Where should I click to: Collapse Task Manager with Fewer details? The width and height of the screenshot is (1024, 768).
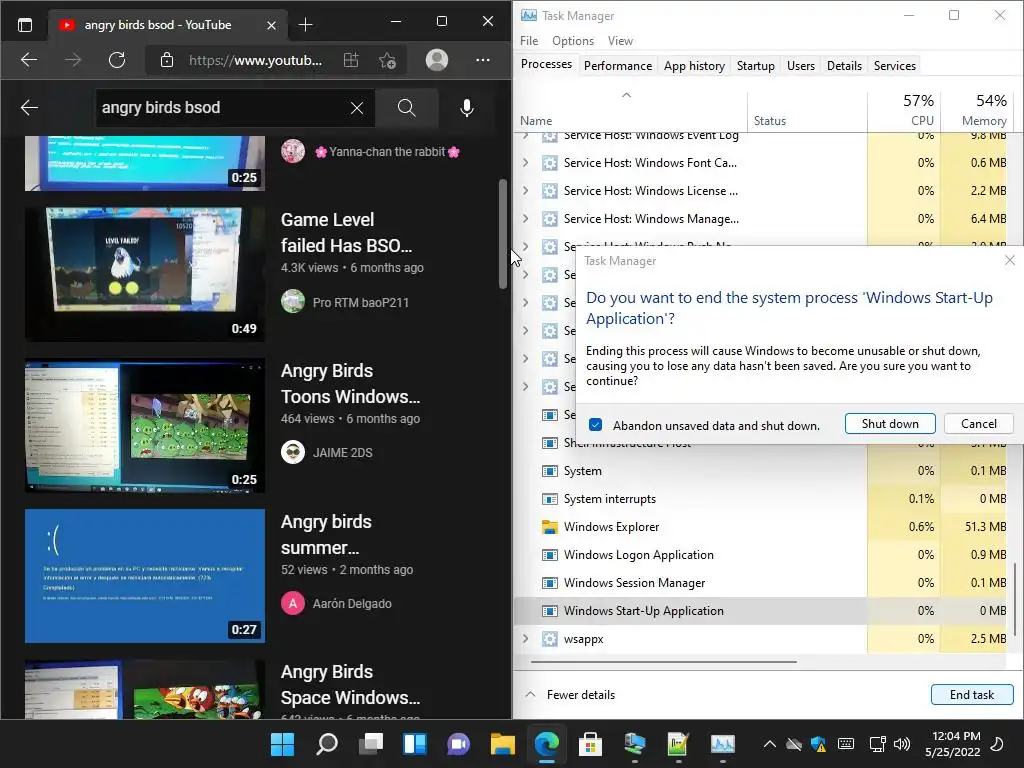pos(570,695)
